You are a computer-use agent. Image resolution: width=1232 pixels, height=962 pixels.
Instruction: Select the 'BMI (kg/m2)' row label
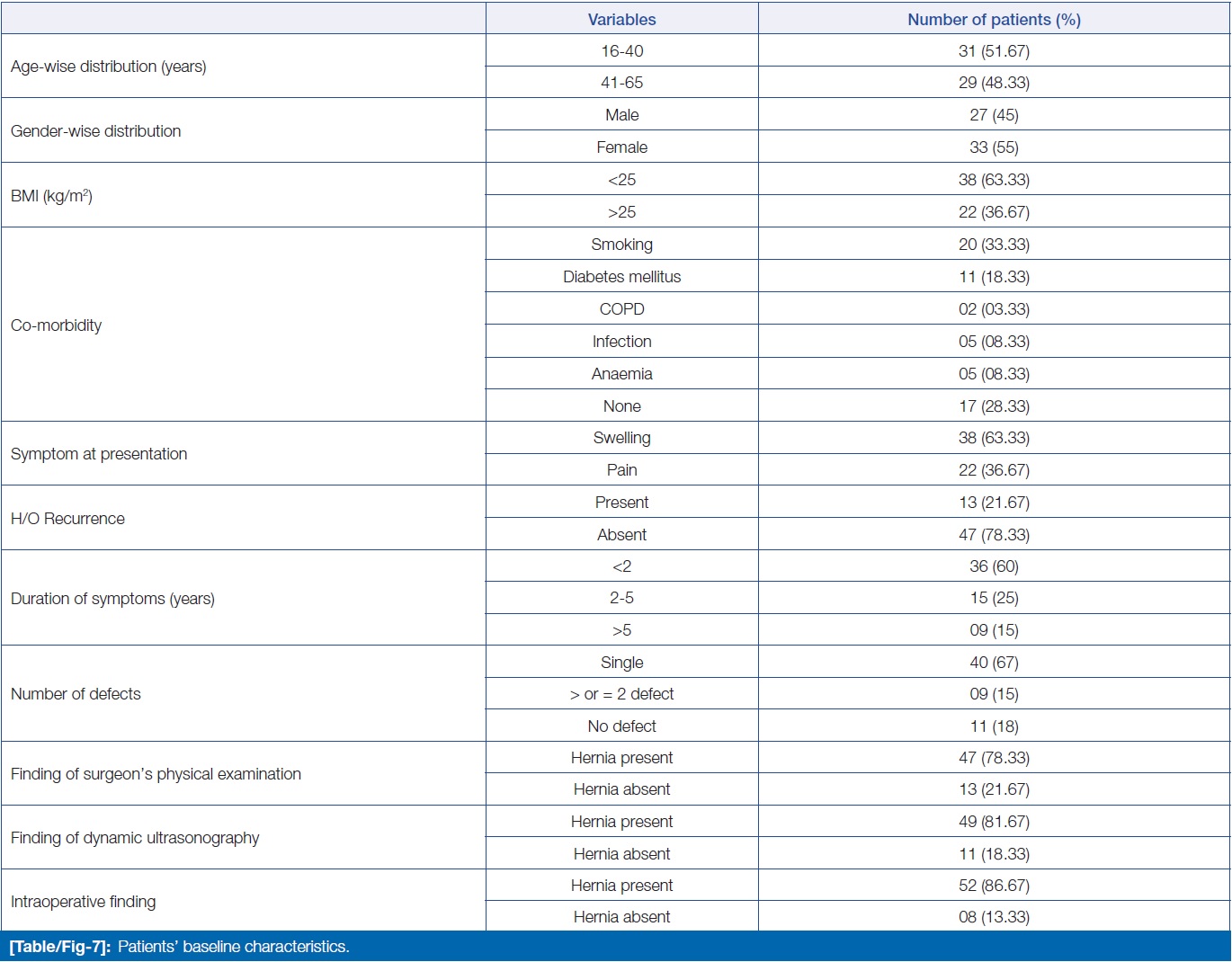click(x=51, y=195)
